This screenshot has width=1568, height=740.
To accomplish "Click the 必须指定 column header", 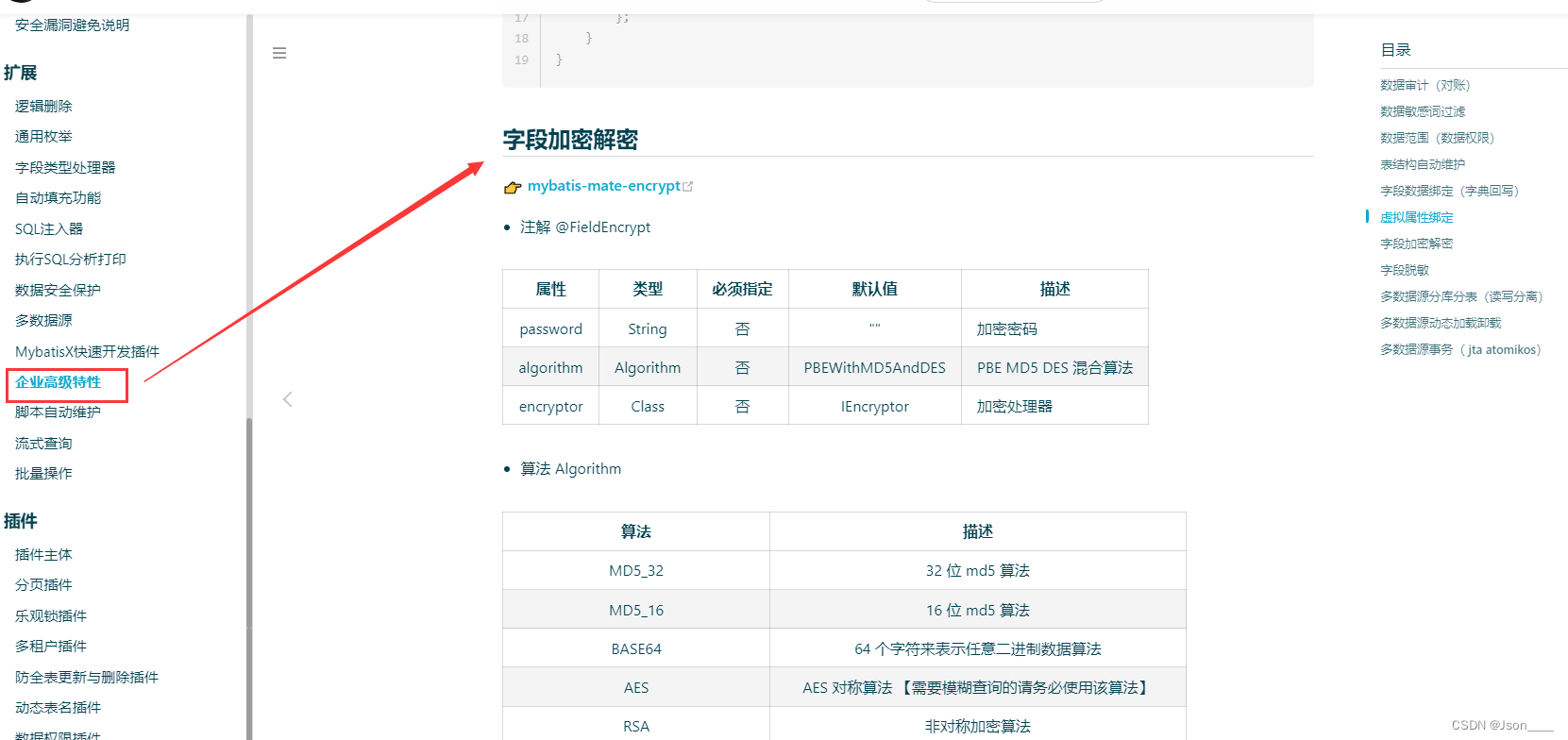I will 743,289.
